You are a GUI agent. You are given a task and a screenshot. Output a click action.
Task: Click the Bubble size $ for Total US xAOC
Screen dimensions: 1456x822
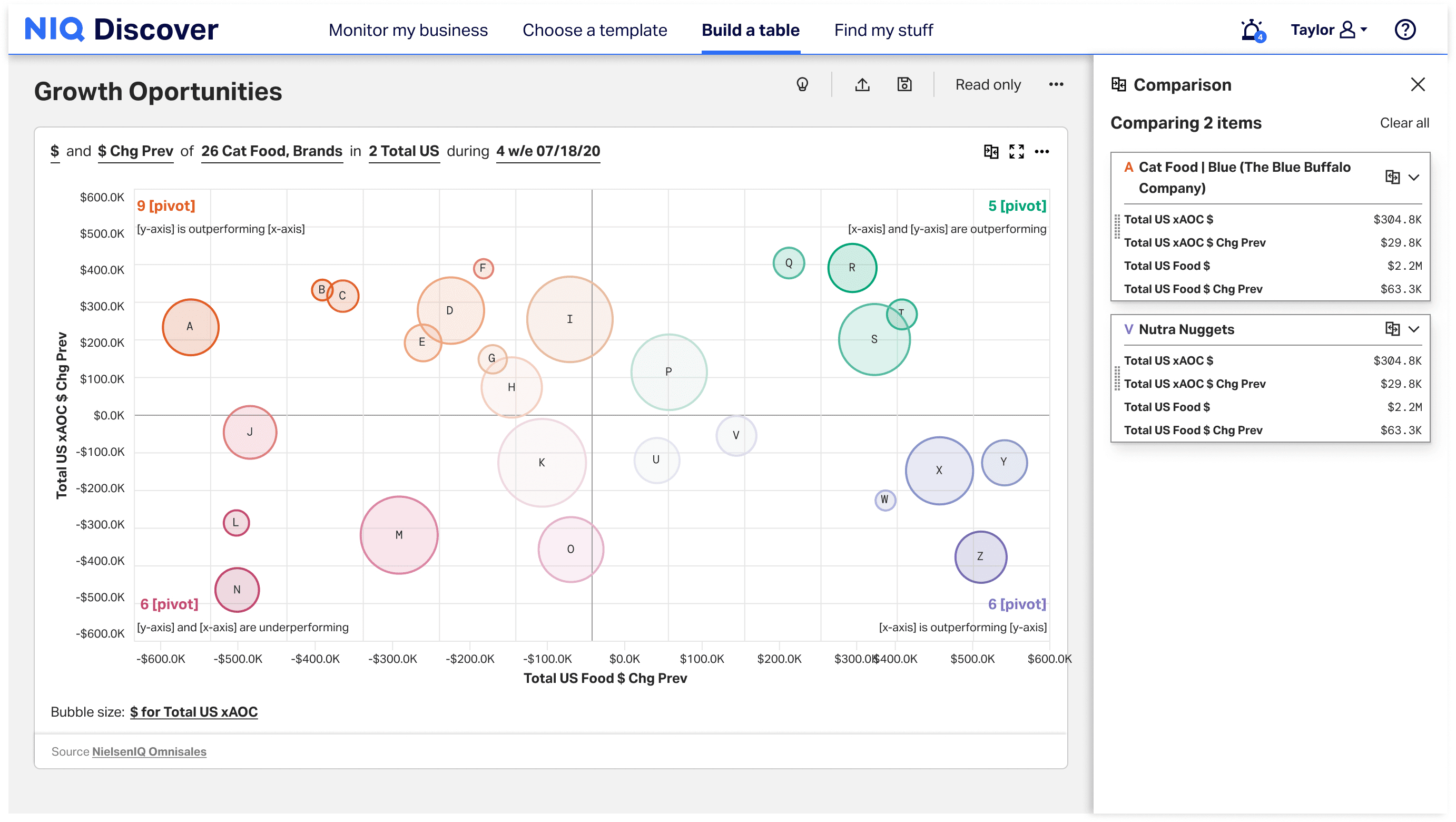pos(193,712)
